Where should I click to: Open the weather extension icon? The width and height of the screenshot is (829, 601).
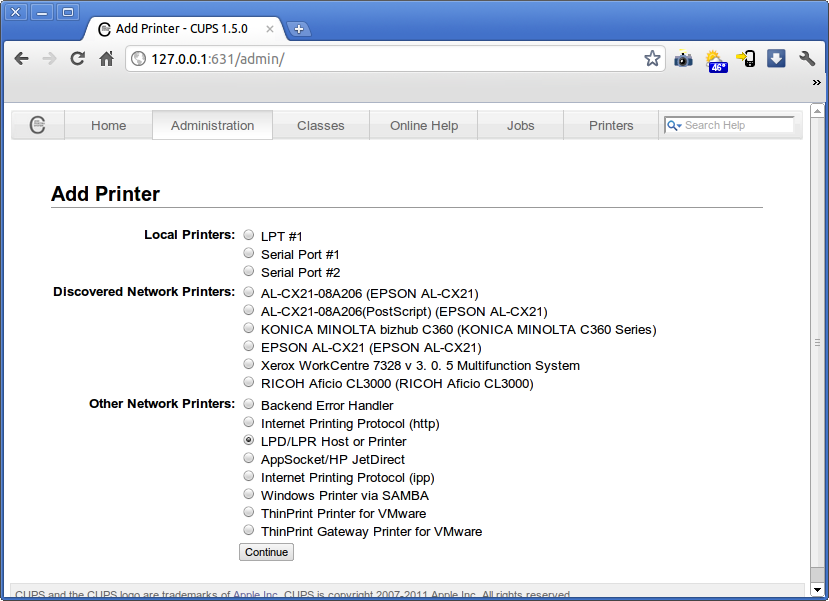pos(716,60)
